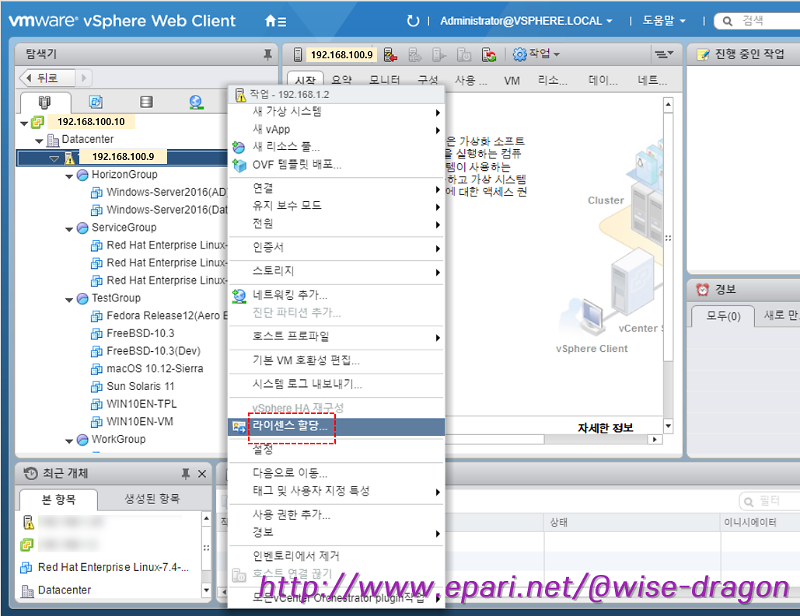800x616 pixels.
Task: Collapse the HorizonGroup node arrow
Action: tap(69, 176)
